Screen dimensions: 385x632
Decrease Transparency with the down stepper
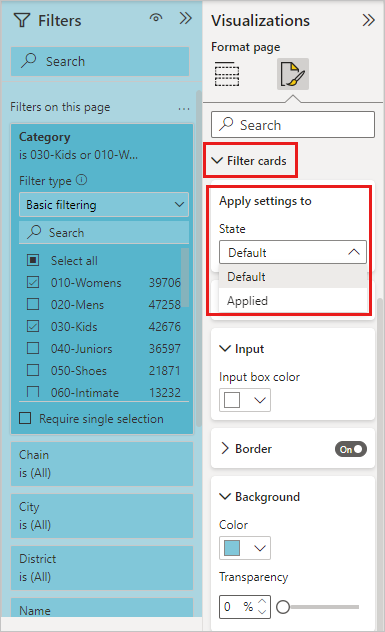coord(262,611)
